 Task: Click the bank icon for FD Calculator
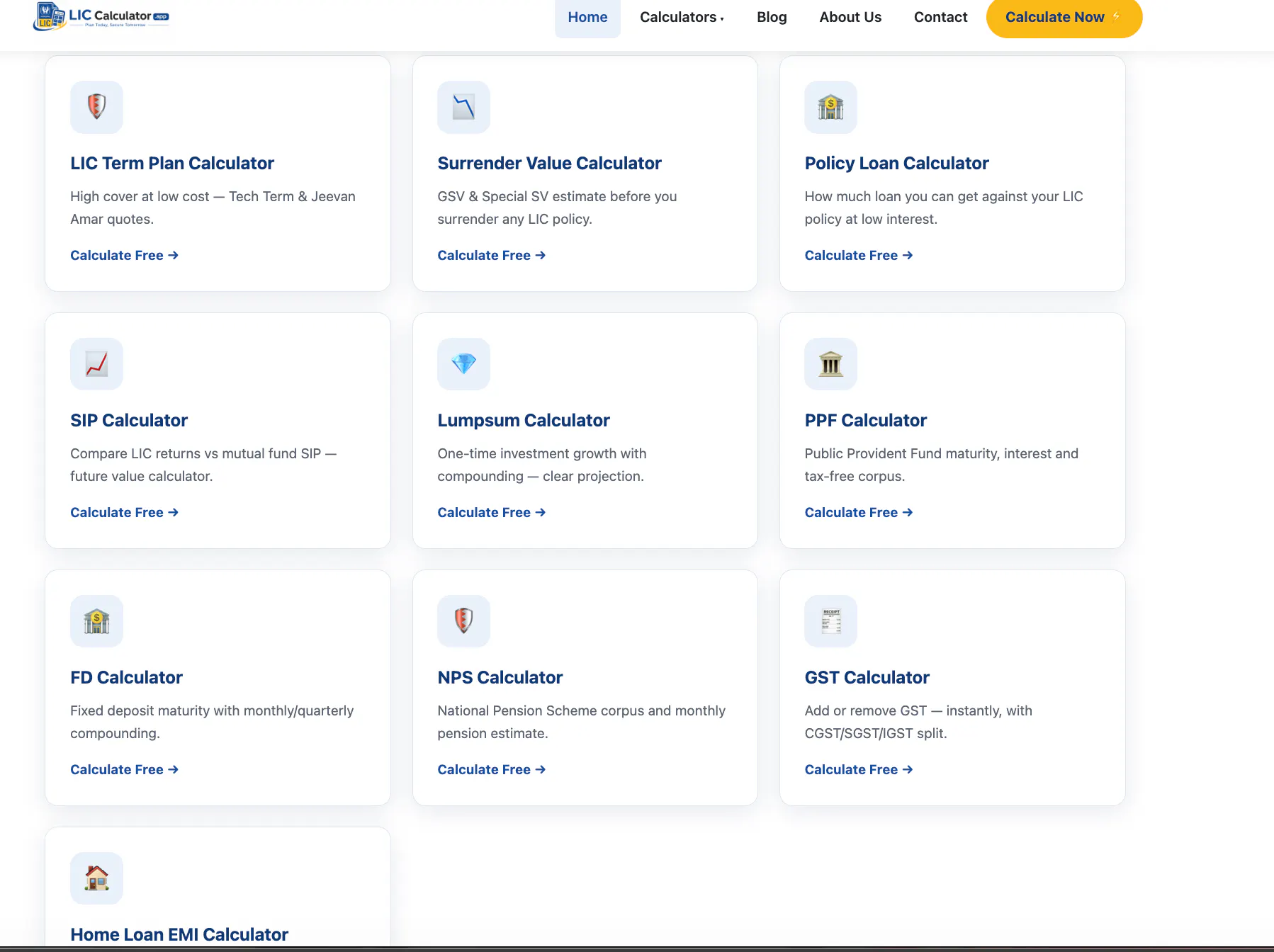point(96,621)
